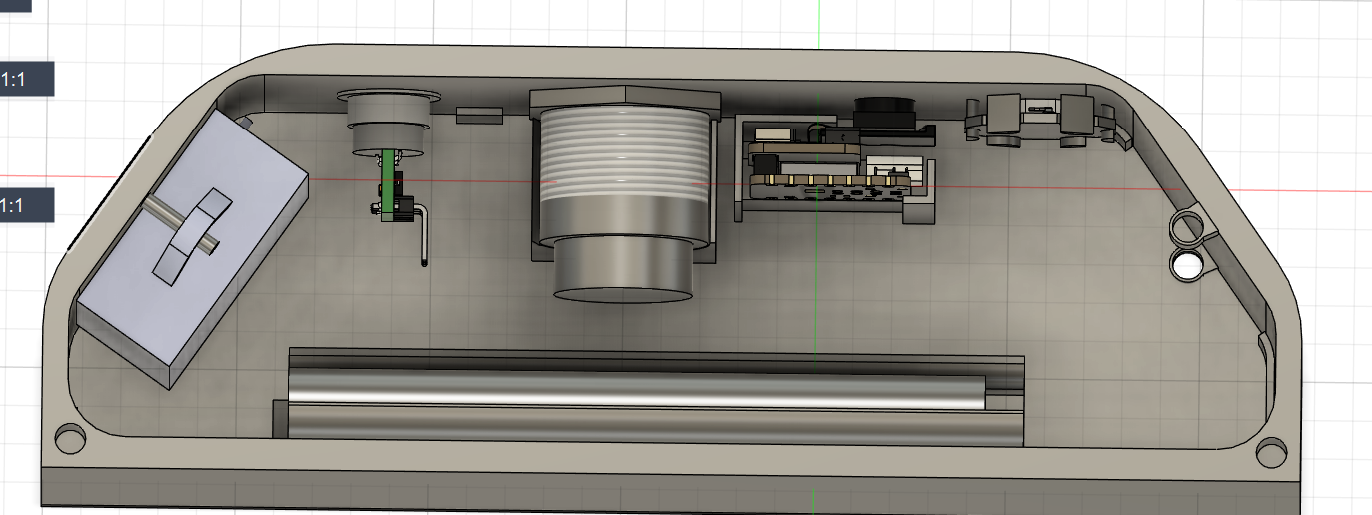Viewport: 1372px width, 515px height.
Task: Select the connector bracket in the top-right corner
Action: (1040, 119)
